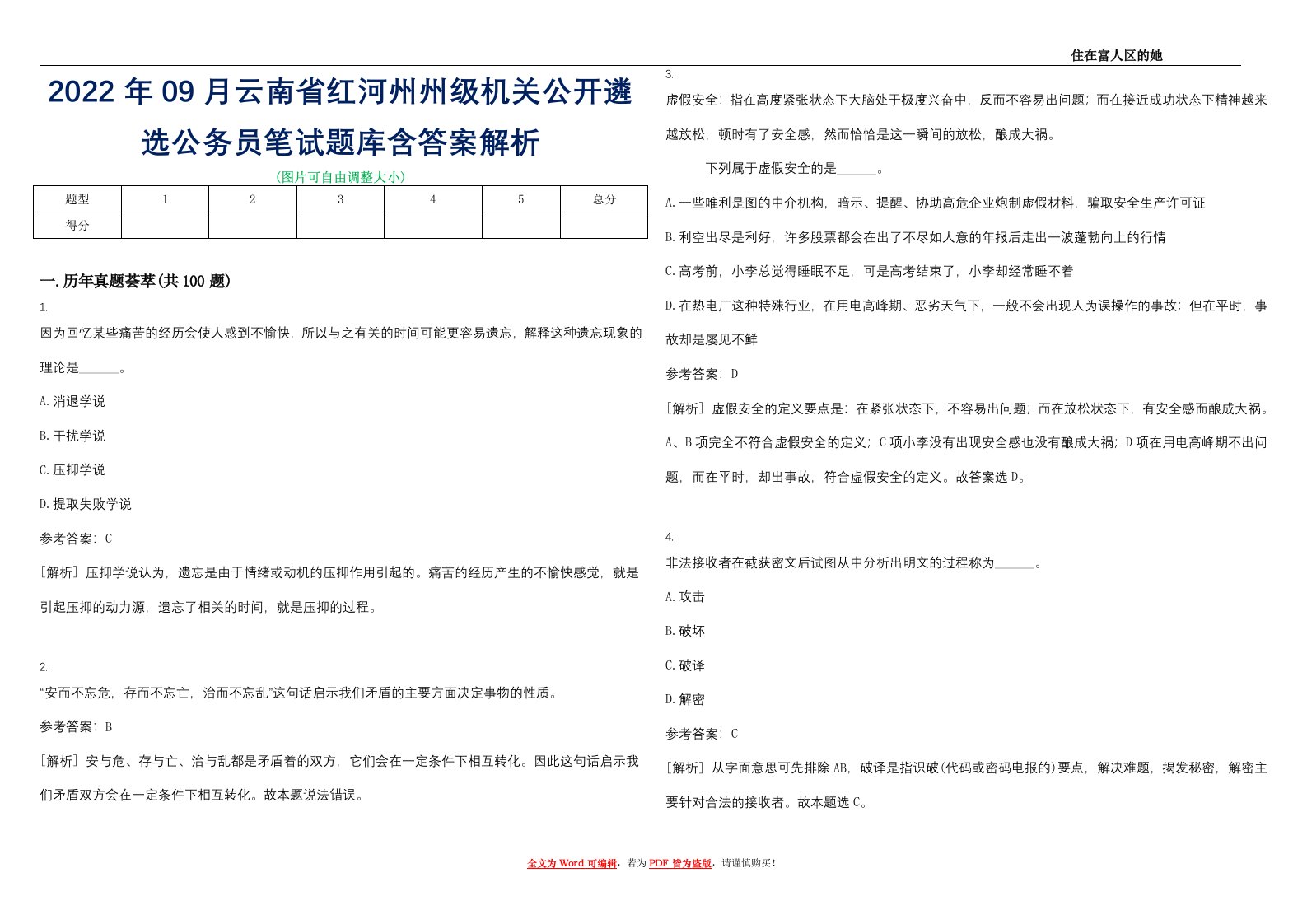This screenshot has width=1307, height=924.
Task: Click the section heading '一.历年真题荟萃(共100题)'
Action: pos(136,281)
